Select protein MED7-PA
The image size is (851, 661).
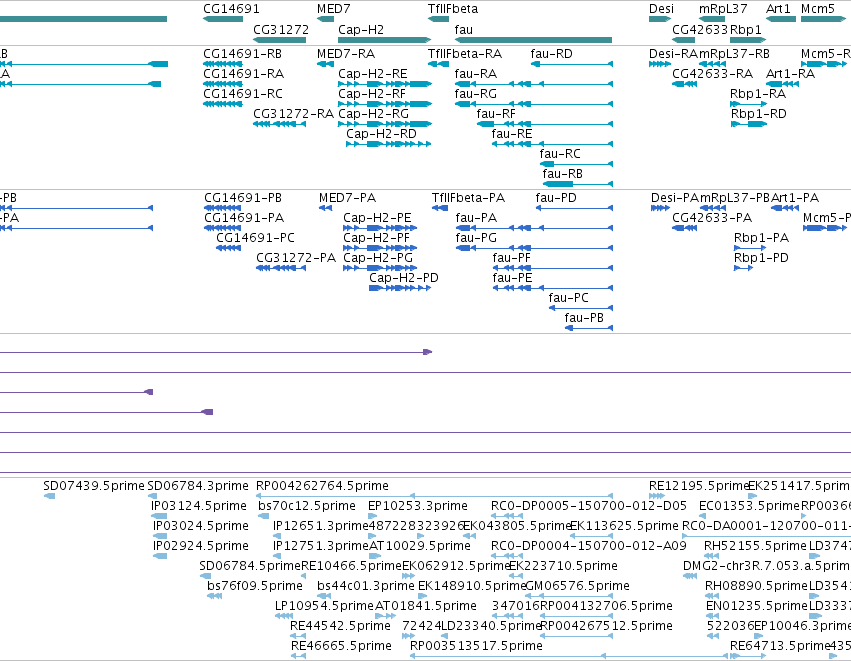click(x=347, y=198)
